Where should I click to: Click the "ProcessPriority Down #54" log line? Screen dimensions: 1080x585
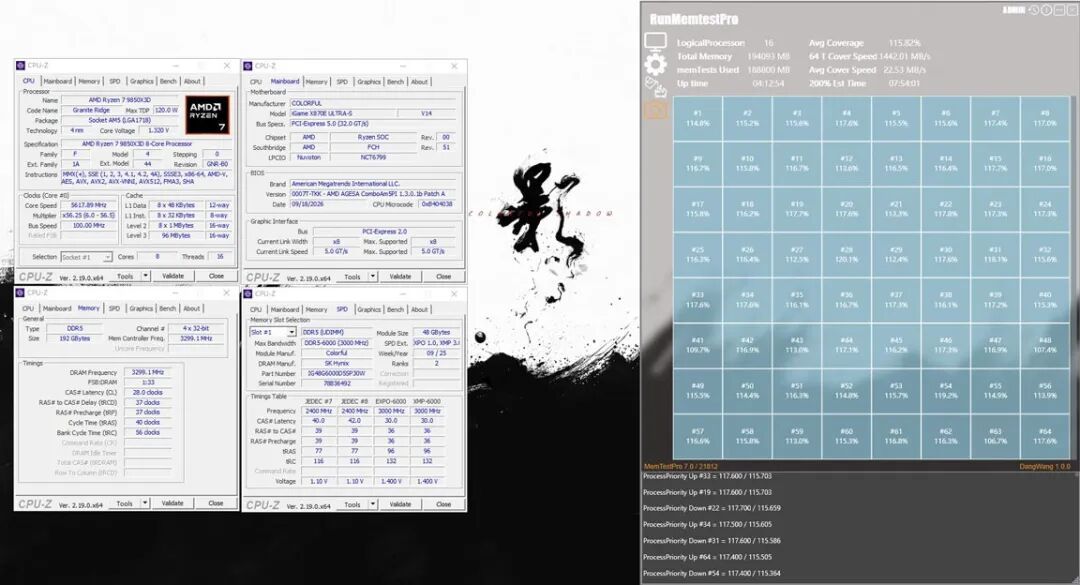click(712, 573)
